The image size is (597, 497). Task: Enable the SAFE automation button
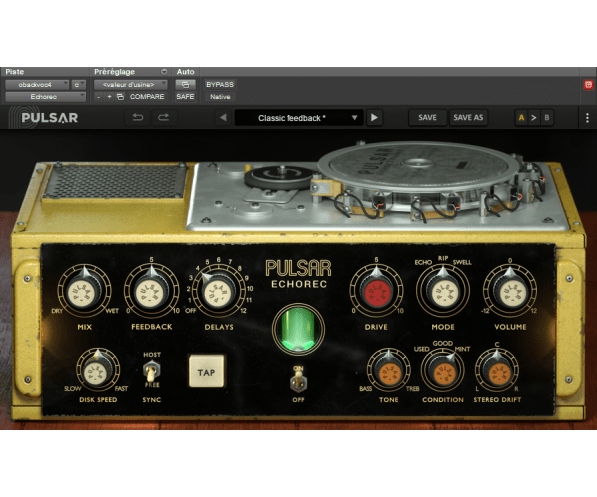185,97
